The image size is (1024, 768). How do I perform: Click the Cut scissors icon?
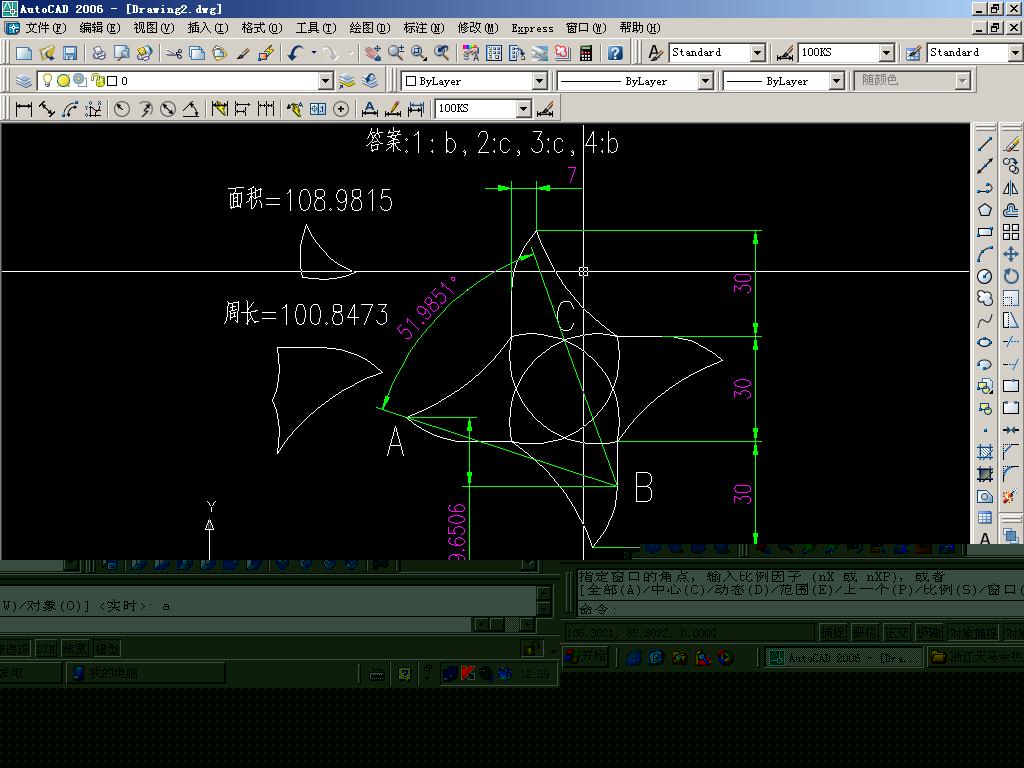click(174, 54)
